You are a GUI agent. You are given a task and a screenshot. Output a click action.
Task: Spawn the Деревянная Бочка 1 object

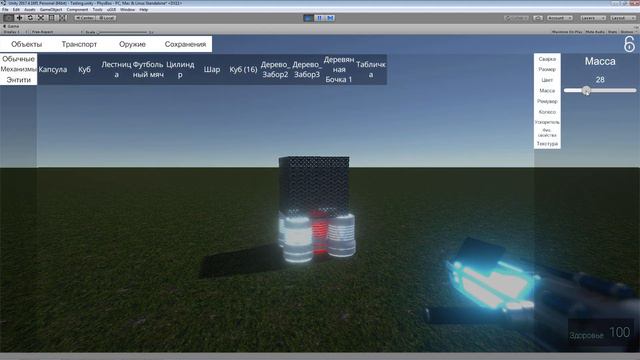pos(339,69)
